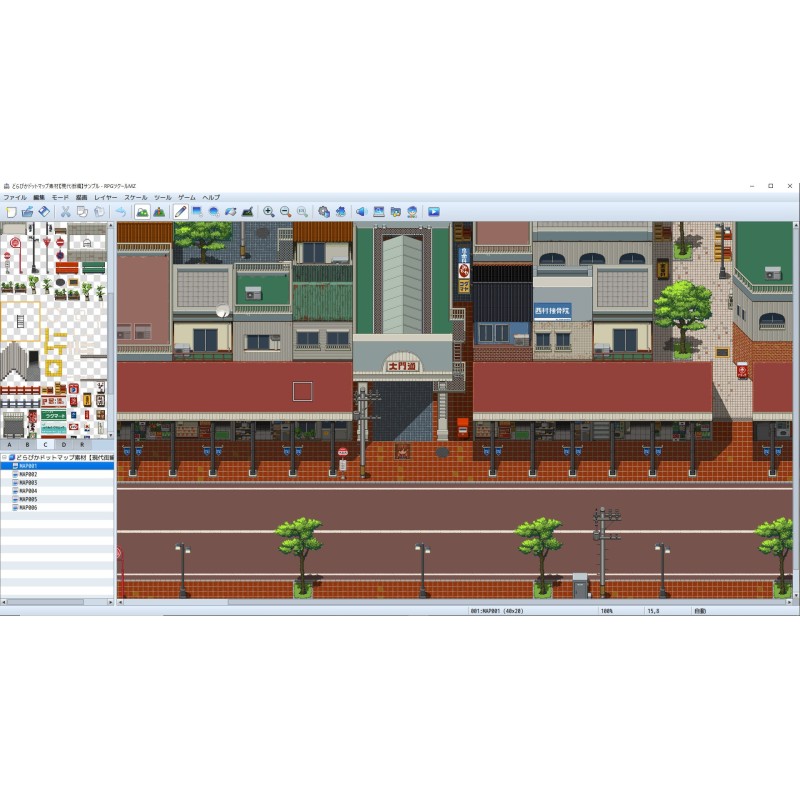Pick the Ellipse drawing tool

coord(213,212)
